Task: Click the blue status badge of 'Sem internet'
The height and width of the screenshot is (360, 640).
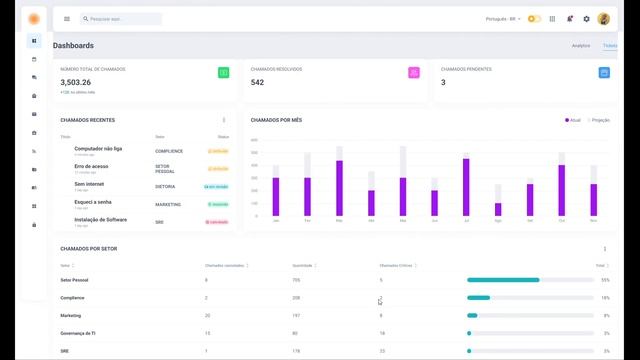Action: 216,187
